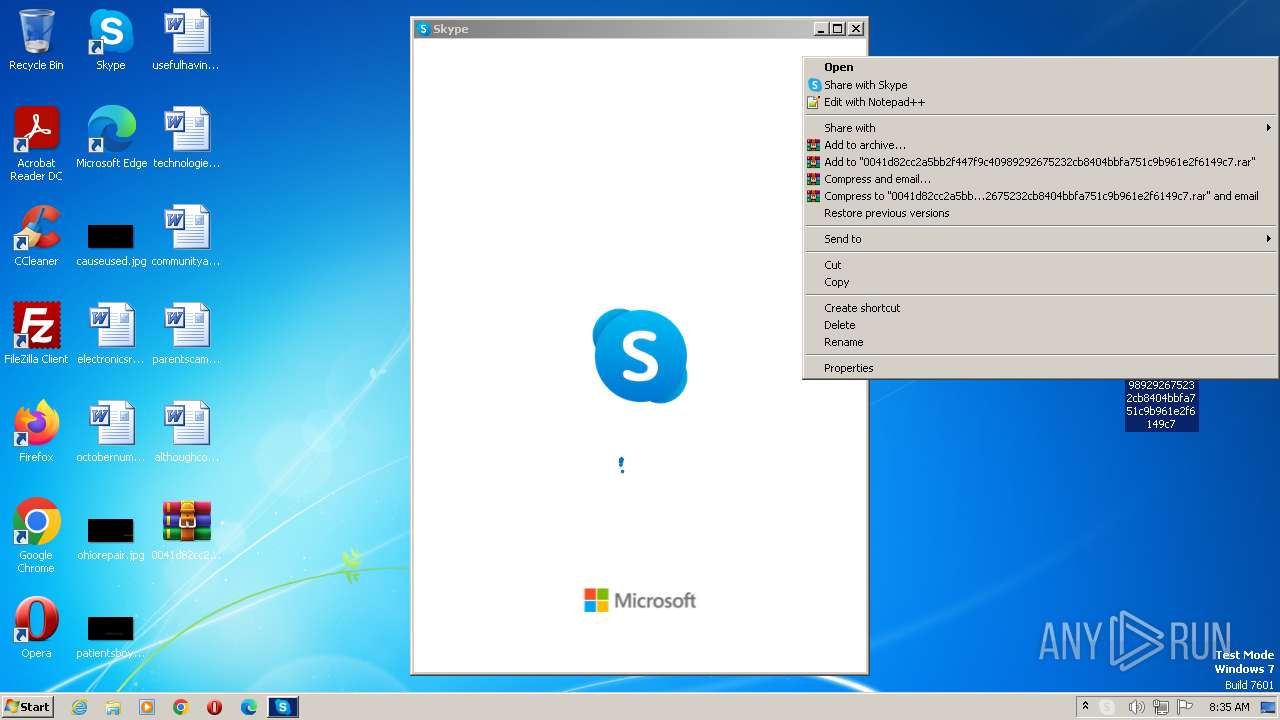Image resolution: width=1280 pixels, height=720 pixels.
Task: Select Acrobat Reader DC desktop icon
Action: [36, 144]
